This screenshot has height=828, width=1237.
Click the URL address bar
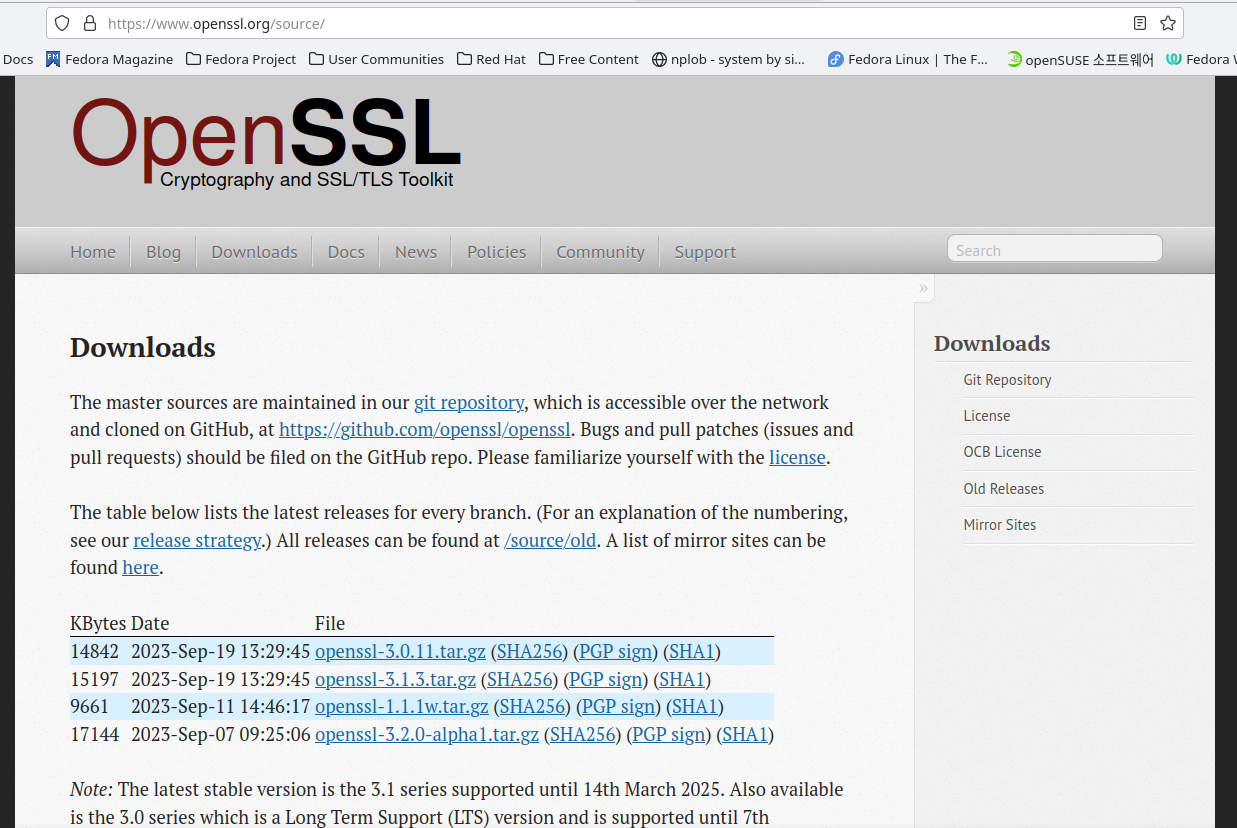615,23
